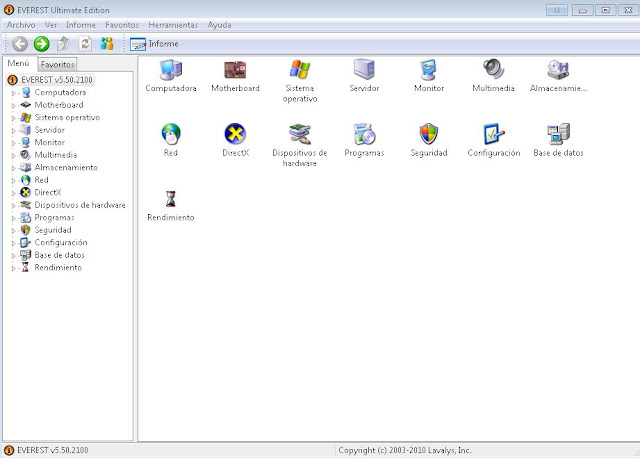Open the Ayuda menu
The image size is (640, 458).
point(219,25)
